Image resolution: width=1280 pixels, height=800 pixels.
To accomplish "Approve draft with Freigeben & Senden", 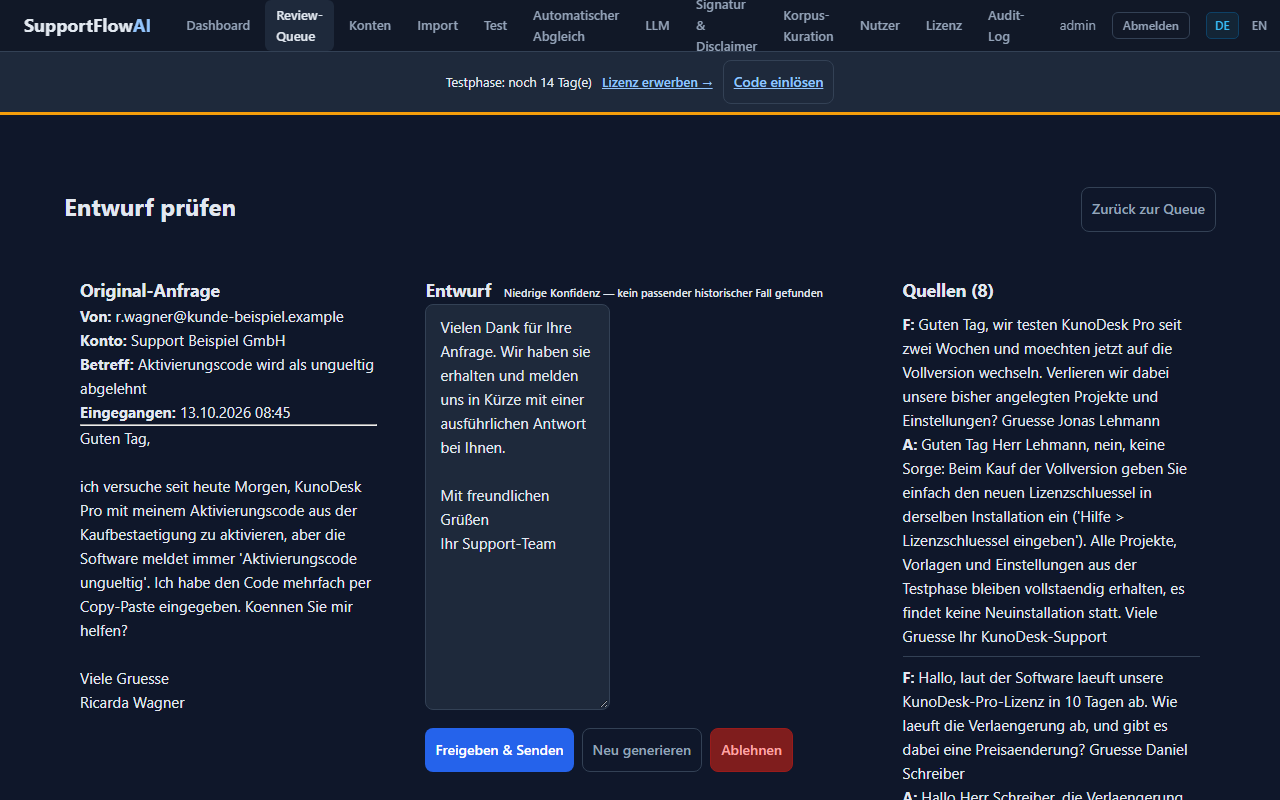I will [x=499, y=750].
